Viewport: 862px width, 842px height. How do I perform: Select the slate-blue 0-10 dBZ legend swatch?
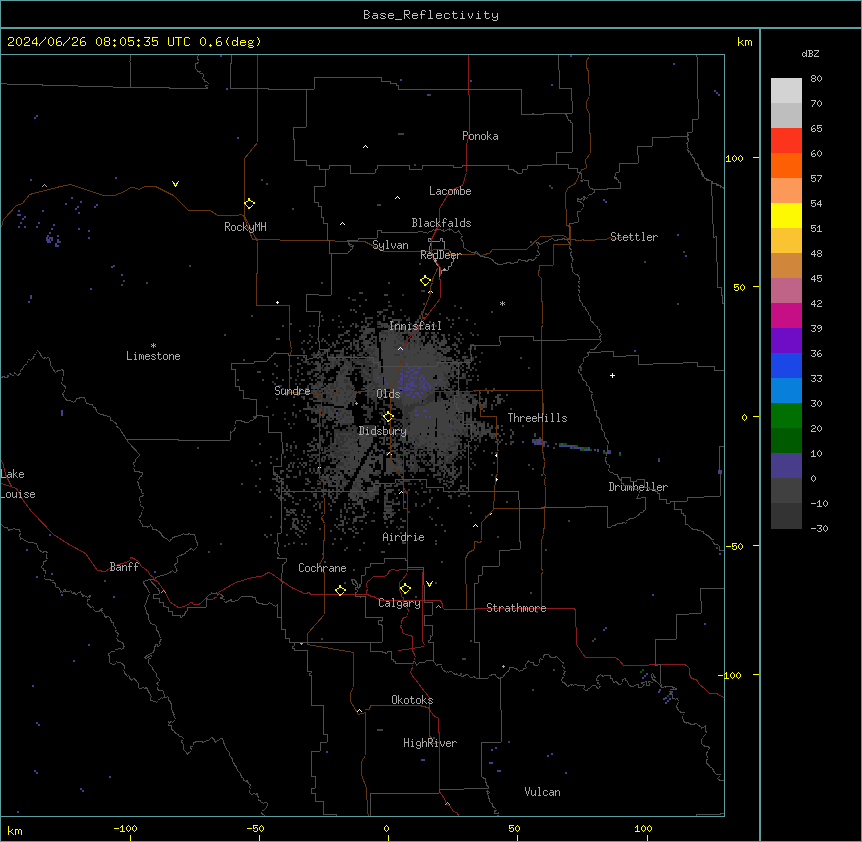[x=786, y=466]
